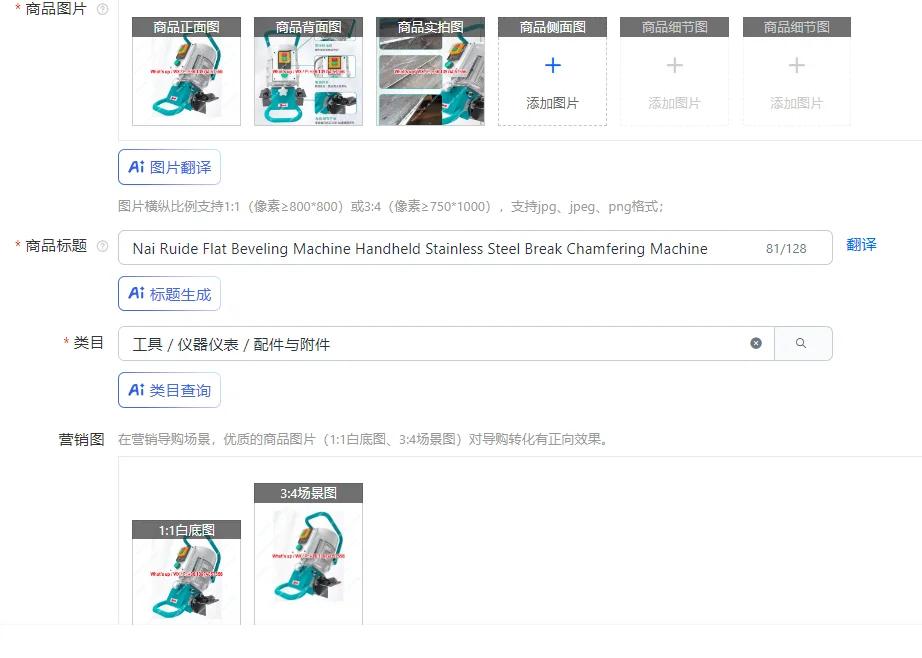Click the plus icon in last 商品细节图 slot

(x=797, y=65)
